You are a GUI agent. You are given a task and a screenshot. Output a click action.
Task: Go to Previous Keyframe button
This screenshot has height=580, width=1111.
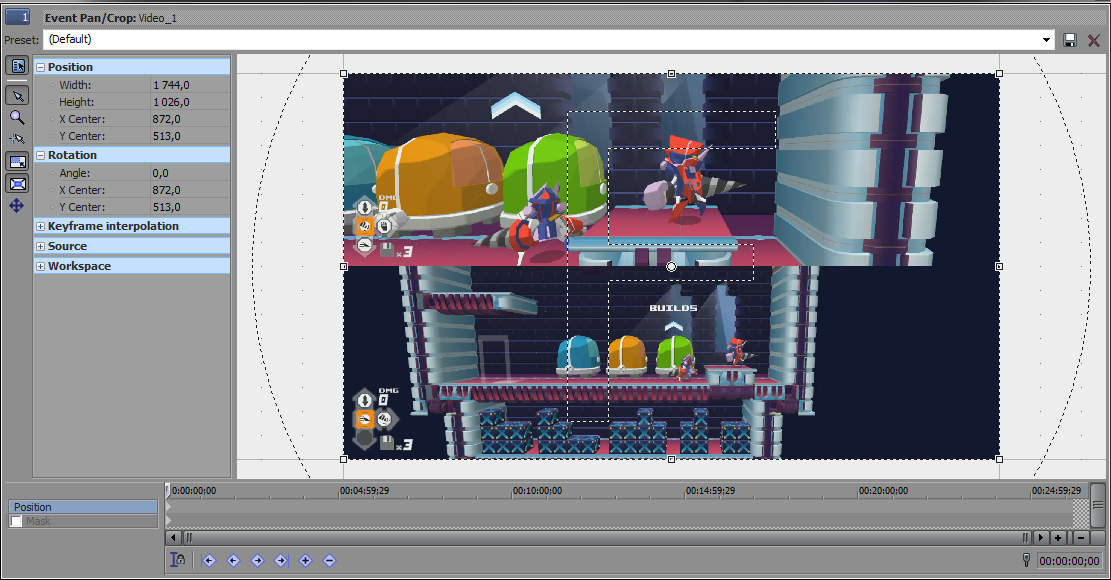tap(233, 560)
